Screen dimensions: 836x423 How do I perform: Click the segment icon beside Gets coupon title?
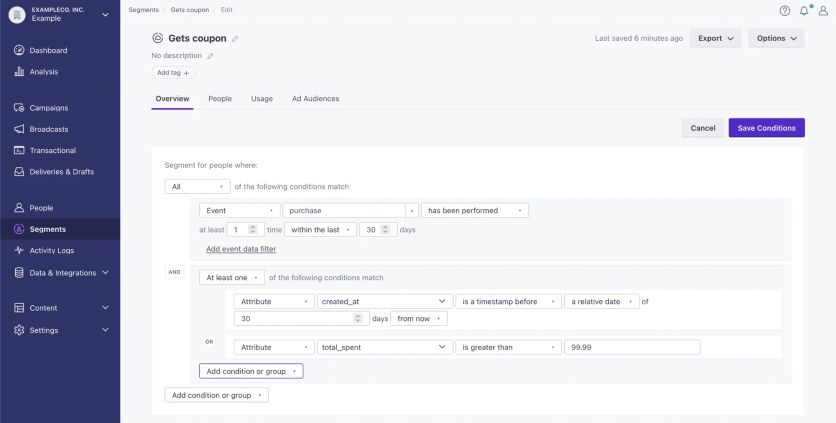pos(157,38)
